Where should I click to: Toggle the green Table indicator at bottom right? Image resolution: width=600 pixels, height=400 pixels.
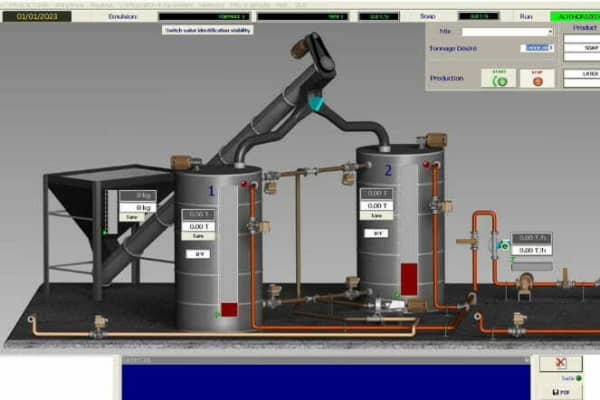coord(581,378)
